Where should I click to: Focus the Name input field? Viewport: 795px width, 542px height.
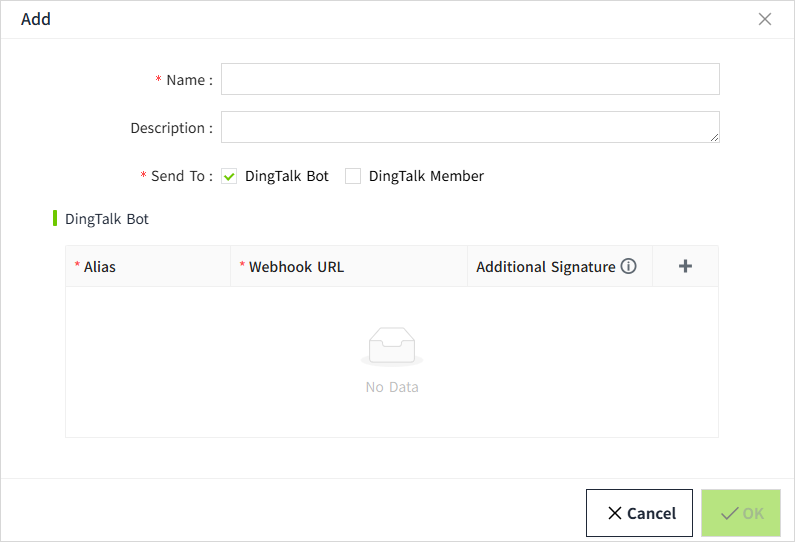(x=470, y=79)
